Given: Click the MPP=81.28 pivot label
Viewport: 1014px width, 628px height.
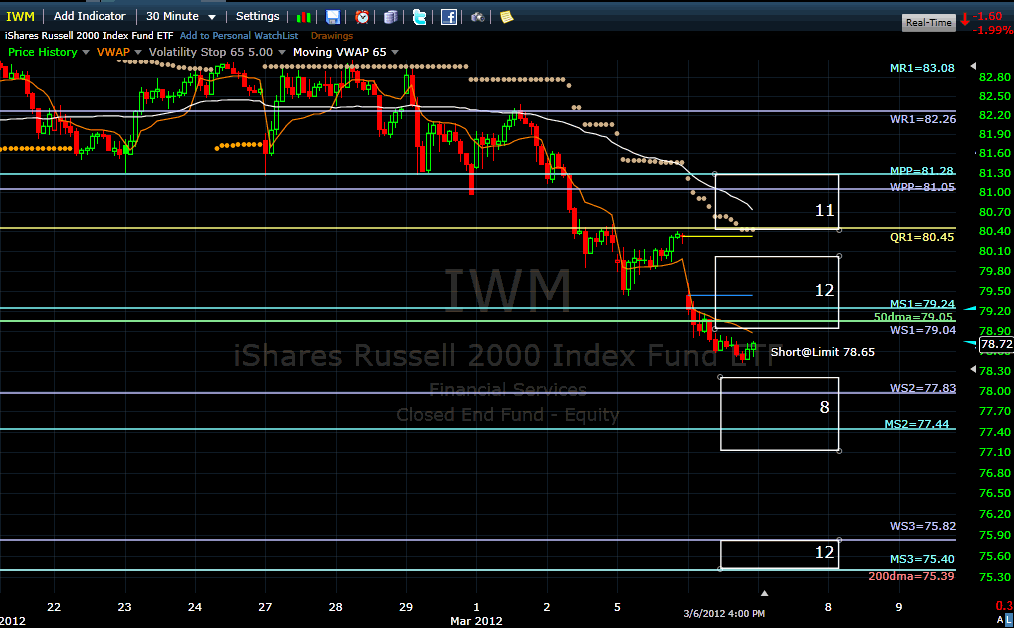Looking at the screenshot, I should (923, 171).
